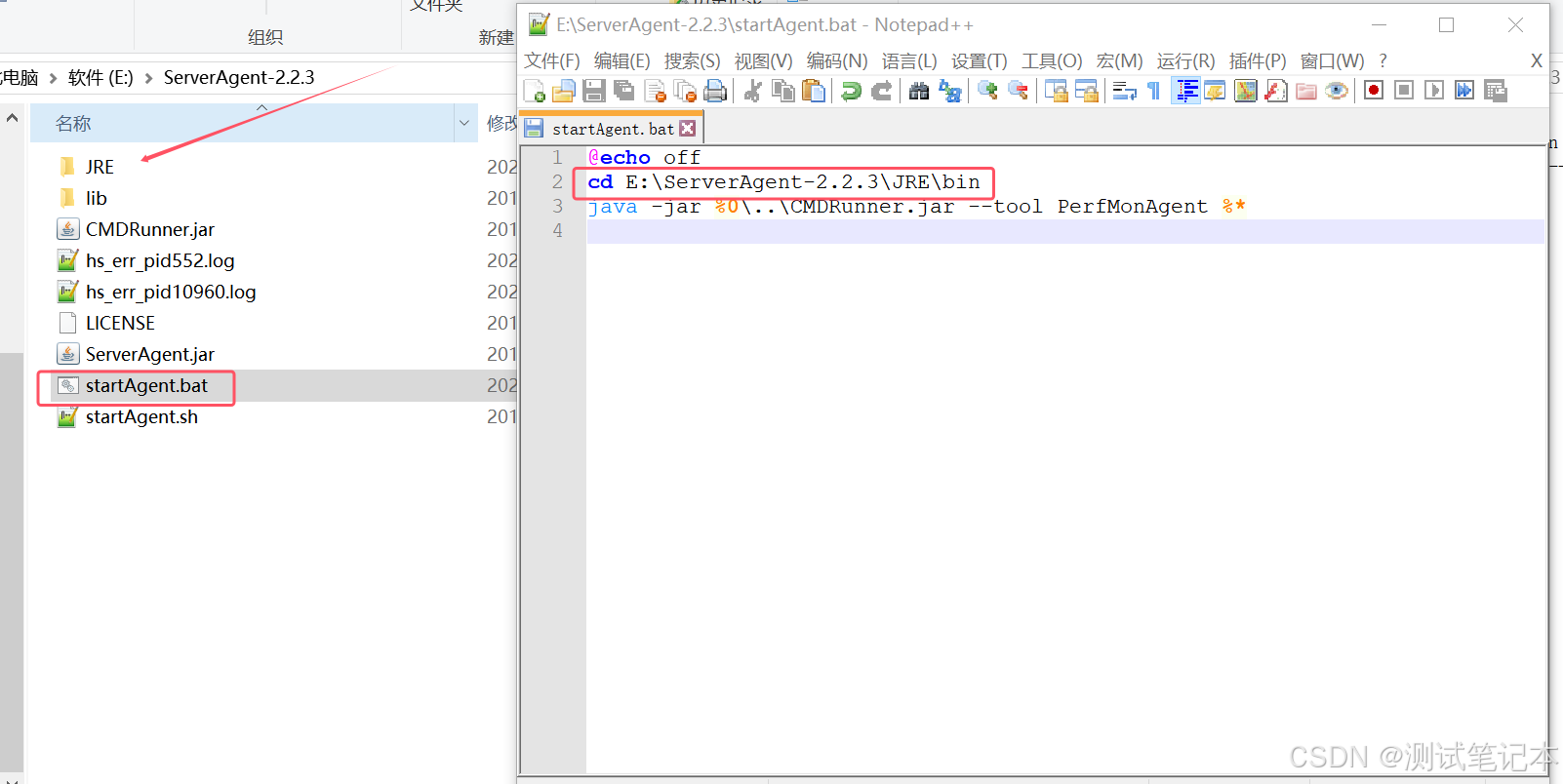Save the current file via toolbar

pos(594,91)
